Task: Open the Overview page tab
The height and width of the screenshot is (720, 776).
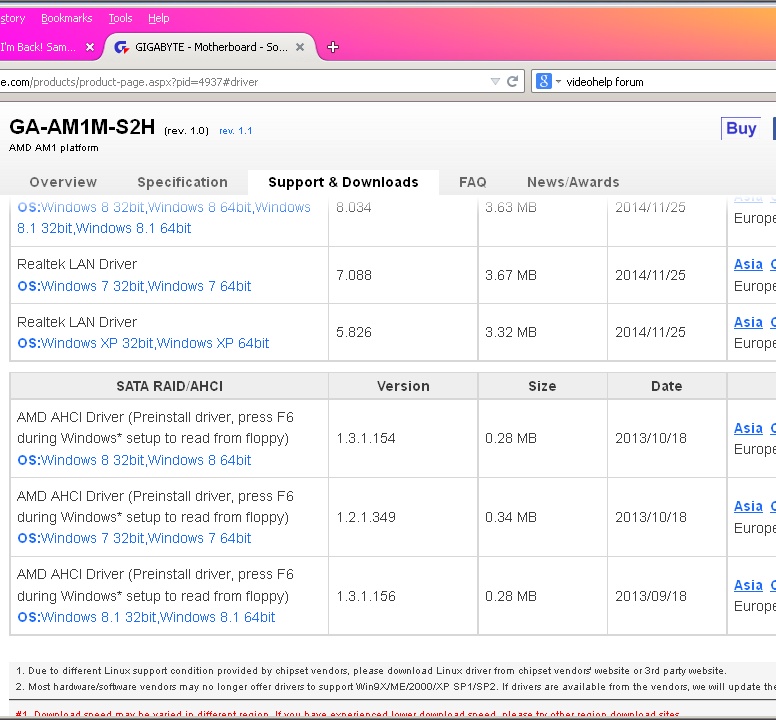Action: 63,182
